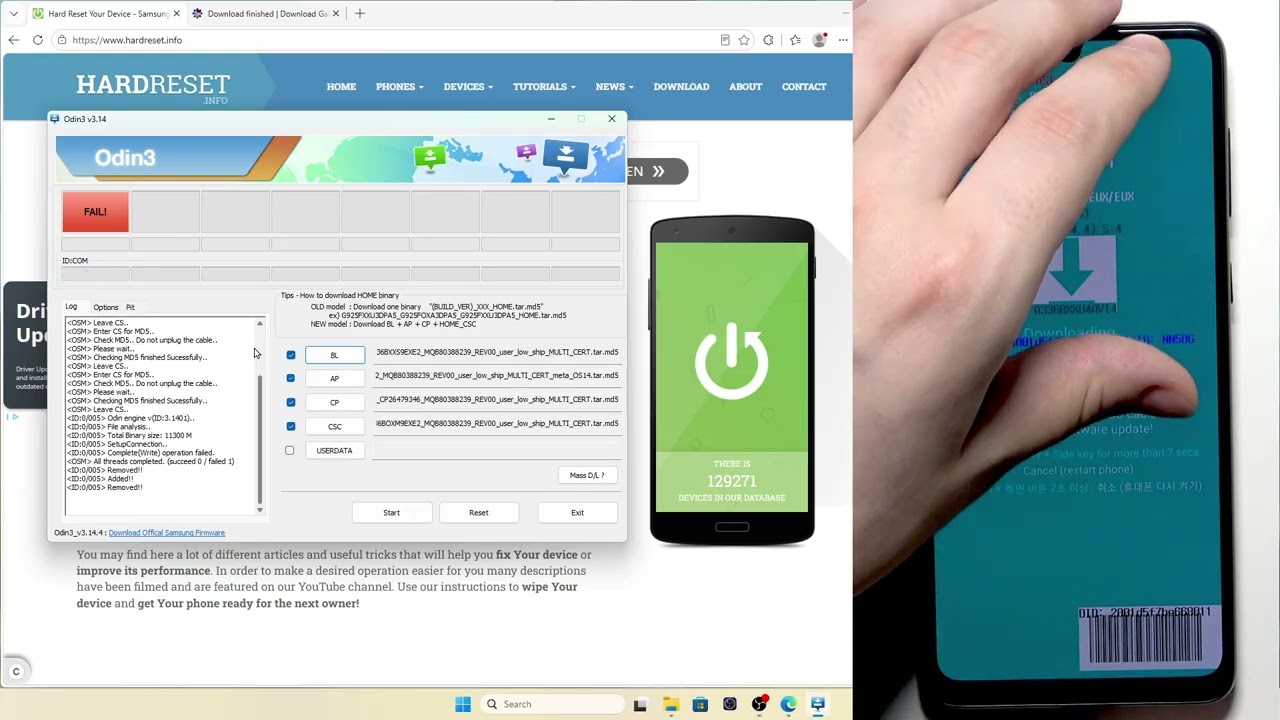Viewport: 1280px width, 720px height.
Task: Click the USERDATA file select button
Action: tap(335, 451)
